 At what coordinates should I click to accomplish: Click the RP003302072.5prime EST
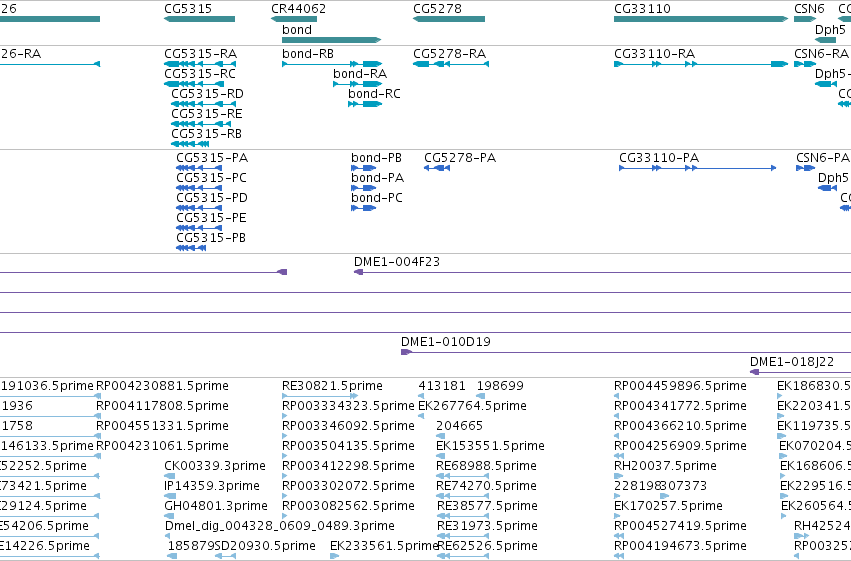tap(348, 486)
